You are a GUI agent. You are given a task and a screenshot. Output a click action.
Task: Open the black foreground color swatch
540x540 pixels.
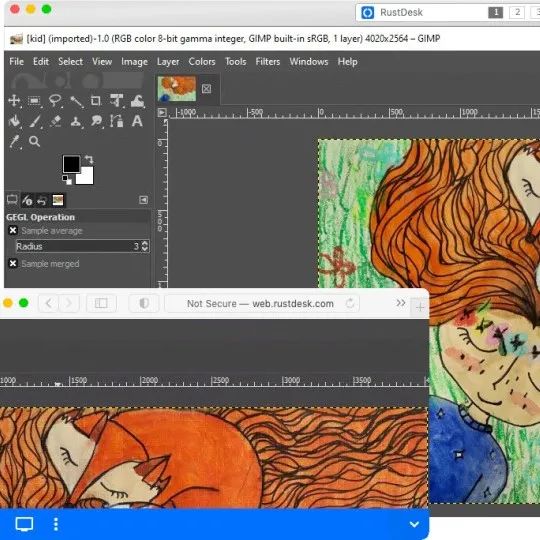tap(71, 164)
